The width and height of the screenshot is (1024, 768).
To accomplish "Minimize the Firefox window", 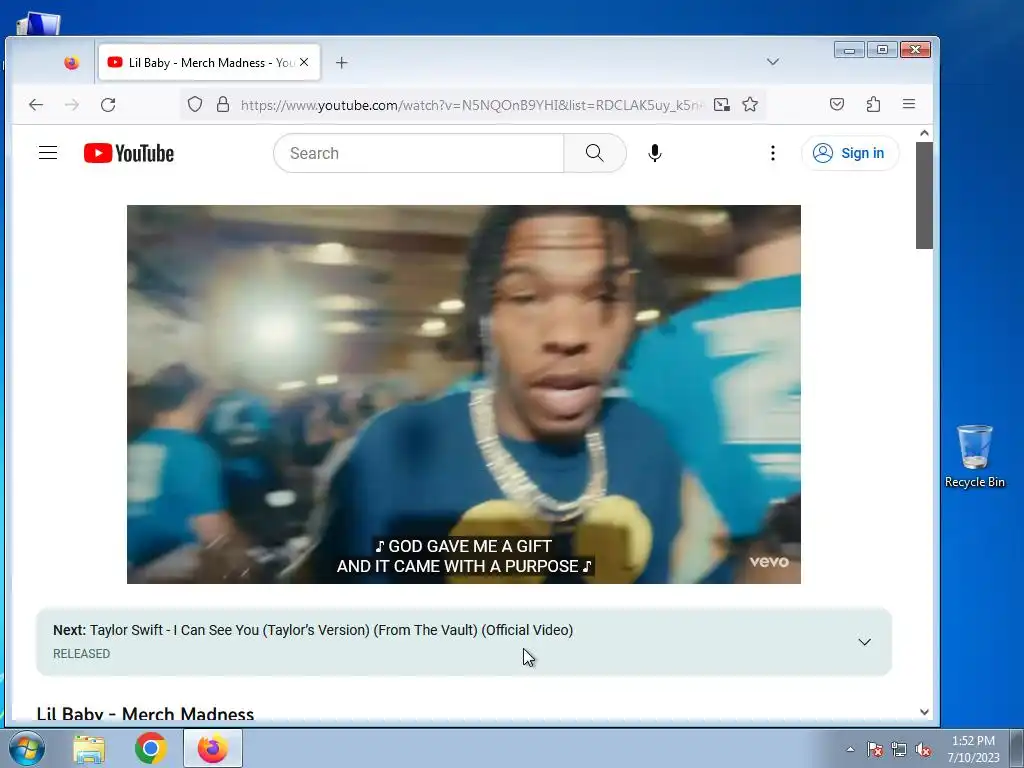I will coord(850,50).
